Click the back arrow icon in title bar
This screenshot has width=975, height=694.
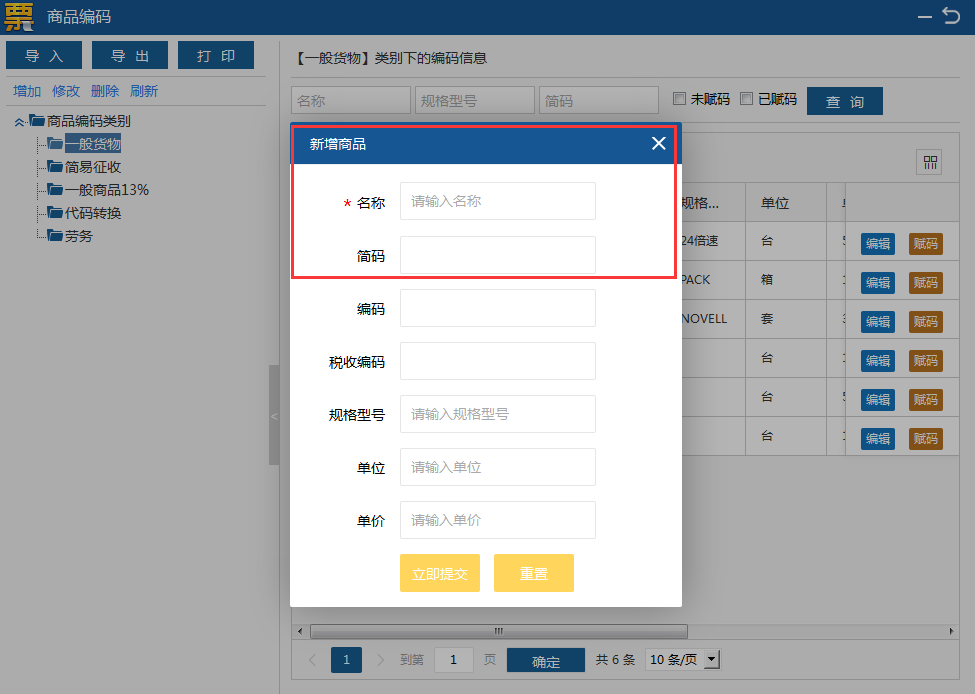pos(950,16)
